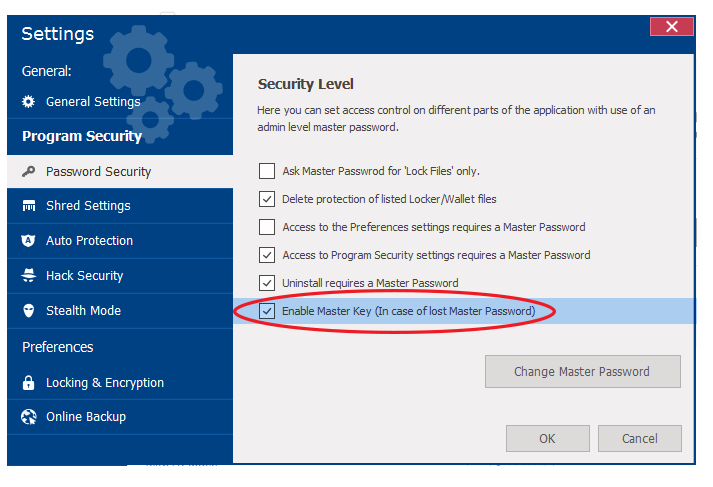Image resolution: width=713 pixels, height=487 pixels.
Task: Uncheck Delete protection of listed Locker/Wallet files
Action: [x=267, y=199]
